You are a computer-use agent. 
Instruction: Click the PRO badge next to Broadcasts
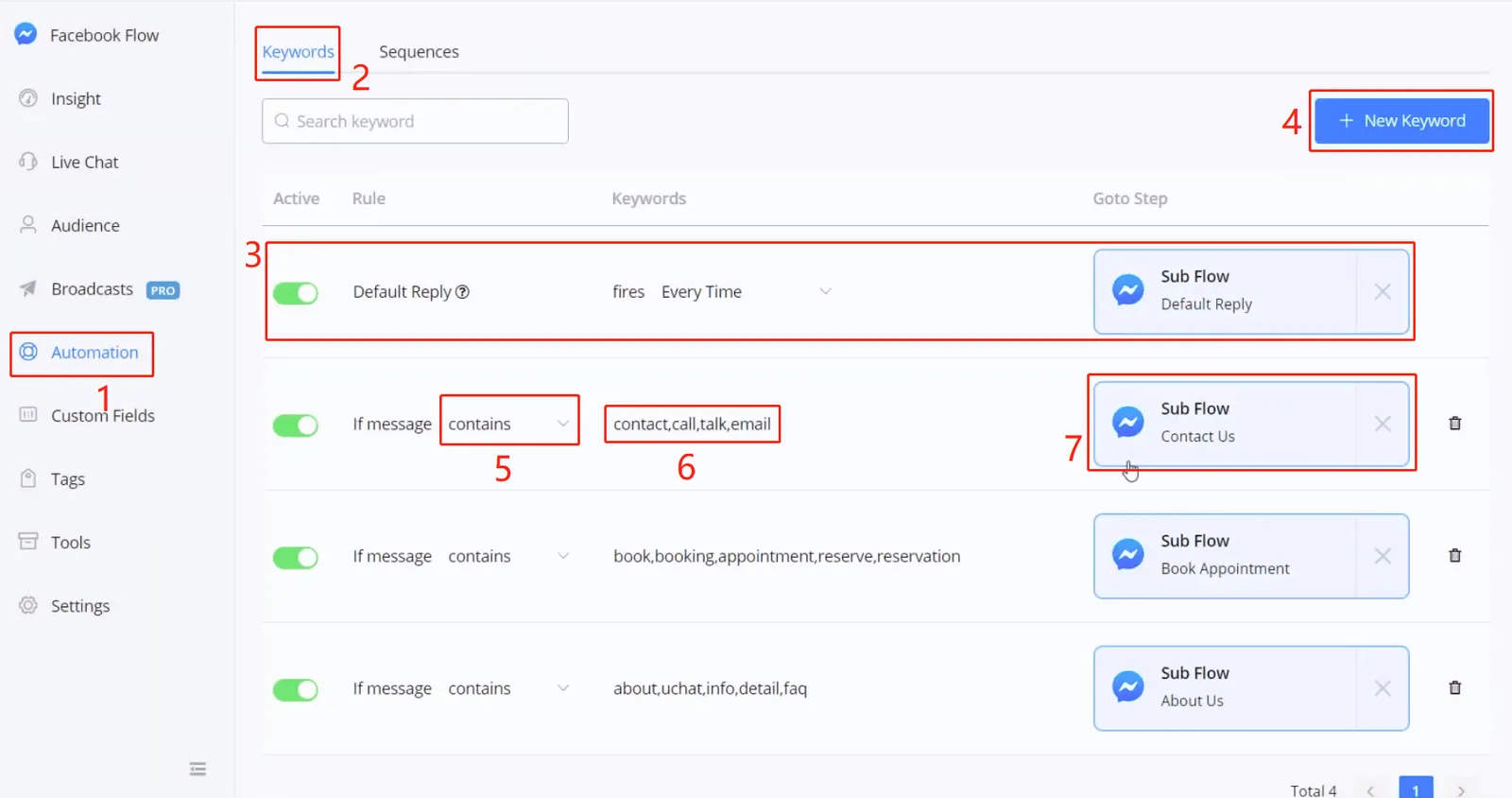[x=163, y=290]
